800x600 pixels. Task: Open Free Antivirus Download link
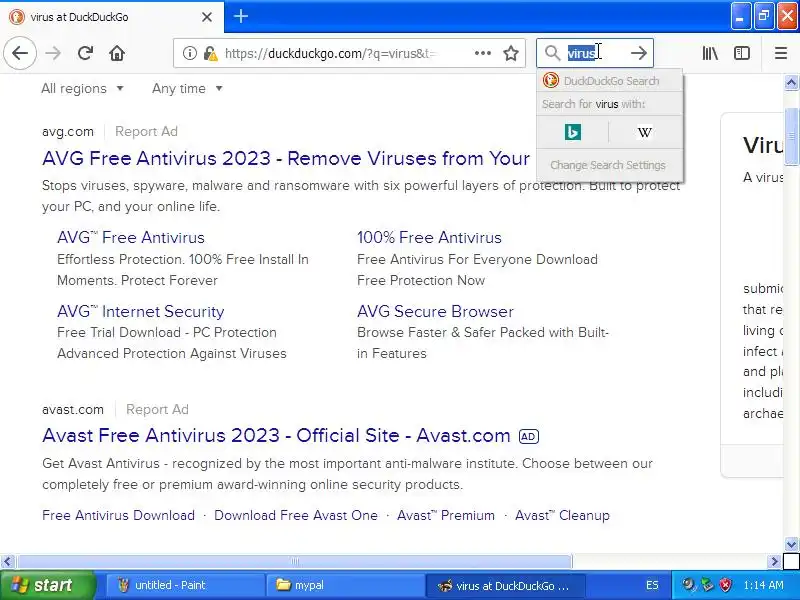tap(118, 515)
